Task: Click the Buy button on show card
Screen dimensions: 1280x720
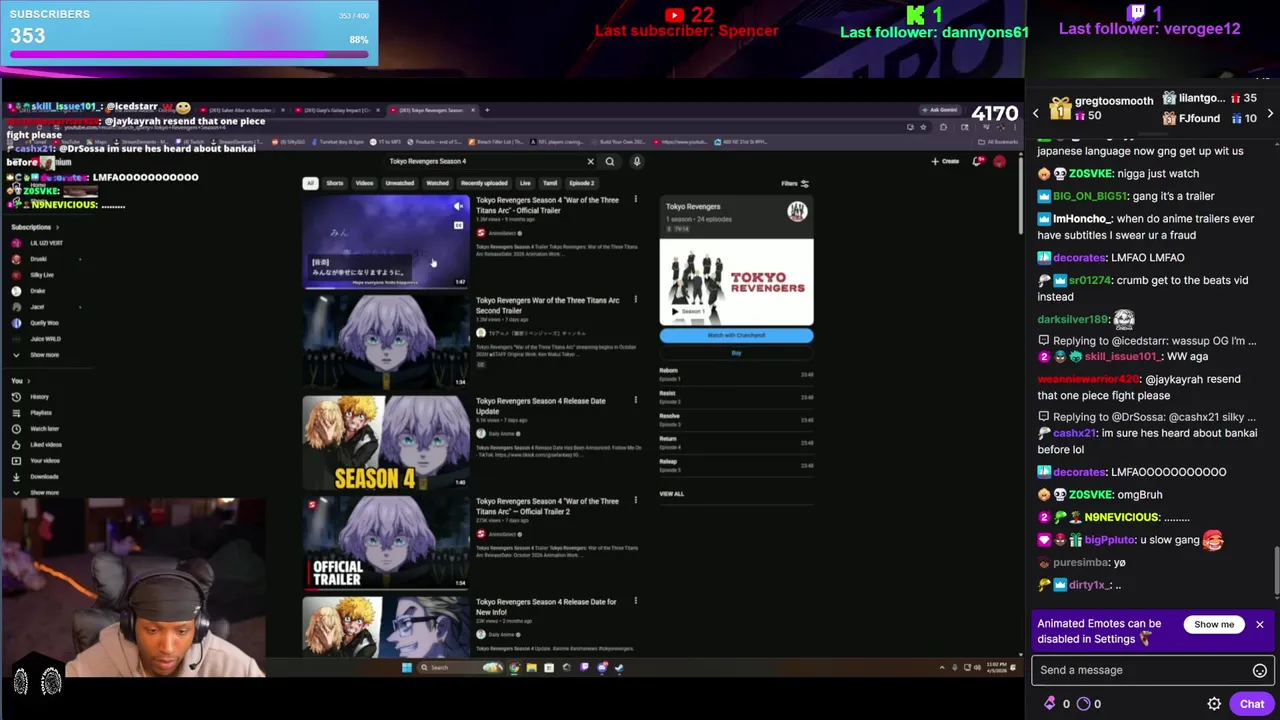Action: [x=736, y=352]
